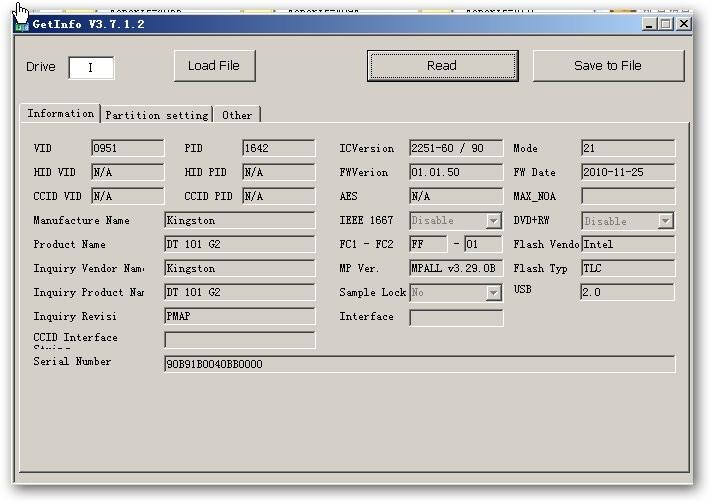Click the Read button
This screenshot has width=711, height=503.
442,66
